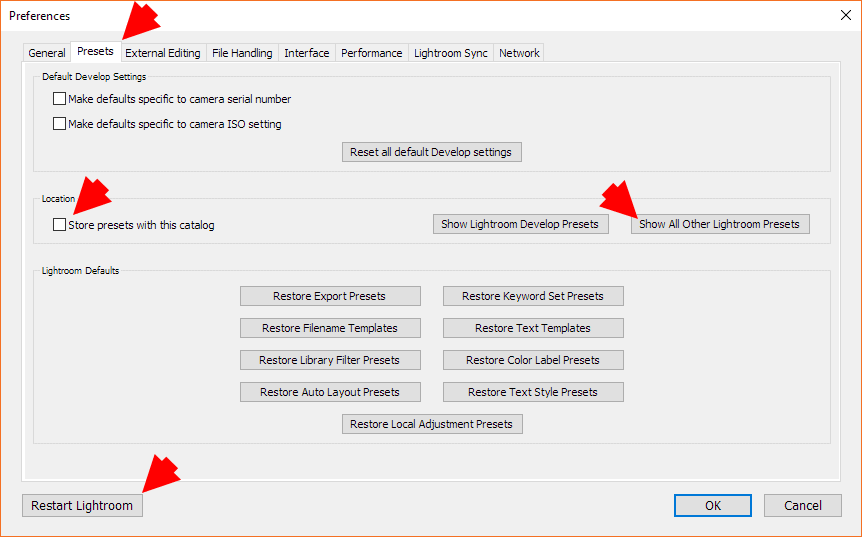Click Restore Filename Templates
Image resolution: width=862 pixels, height=537 pixels.
330,328
